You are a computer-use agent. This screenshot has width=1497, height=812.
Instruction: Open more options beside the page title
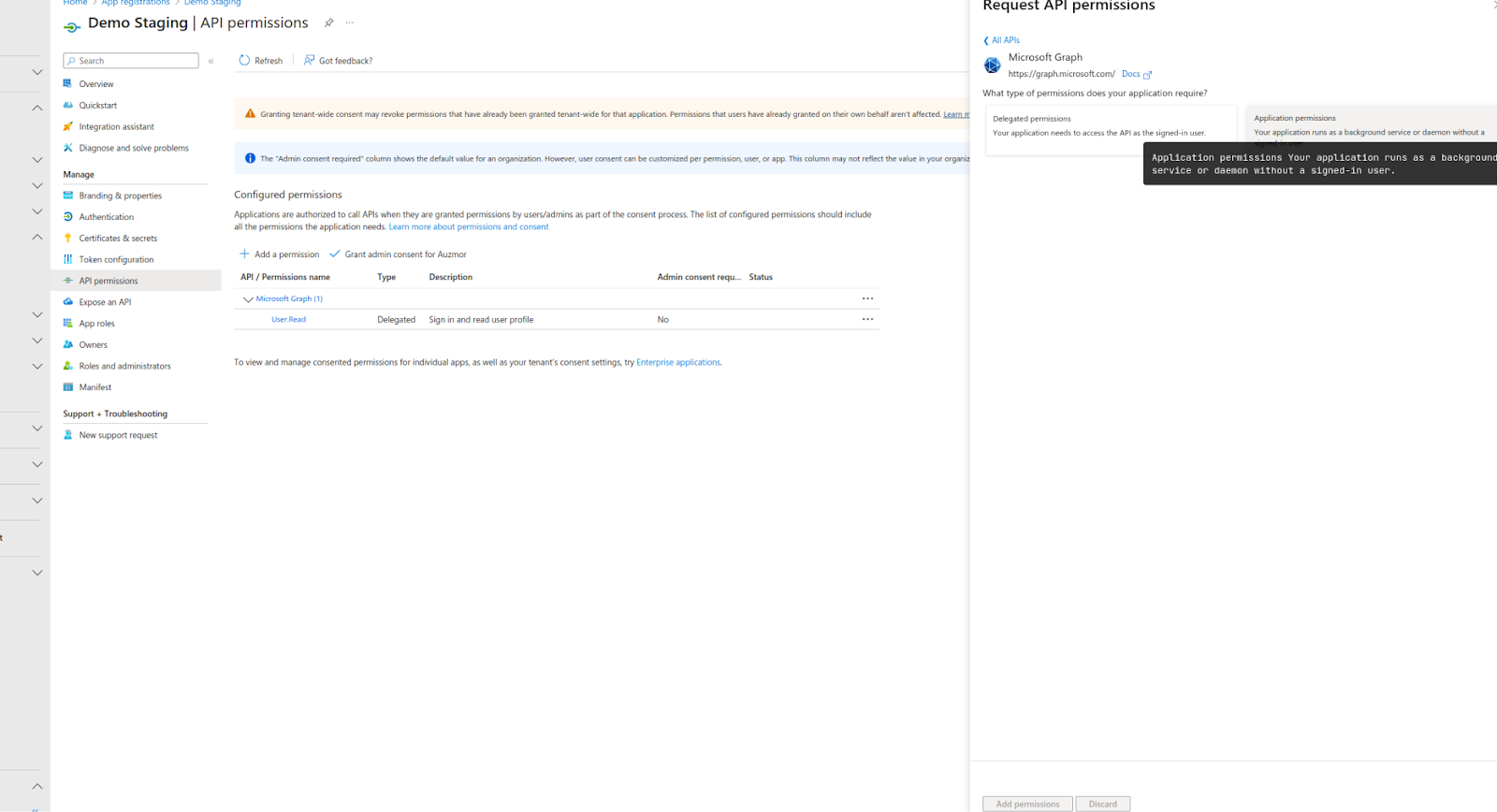(350, 22)
